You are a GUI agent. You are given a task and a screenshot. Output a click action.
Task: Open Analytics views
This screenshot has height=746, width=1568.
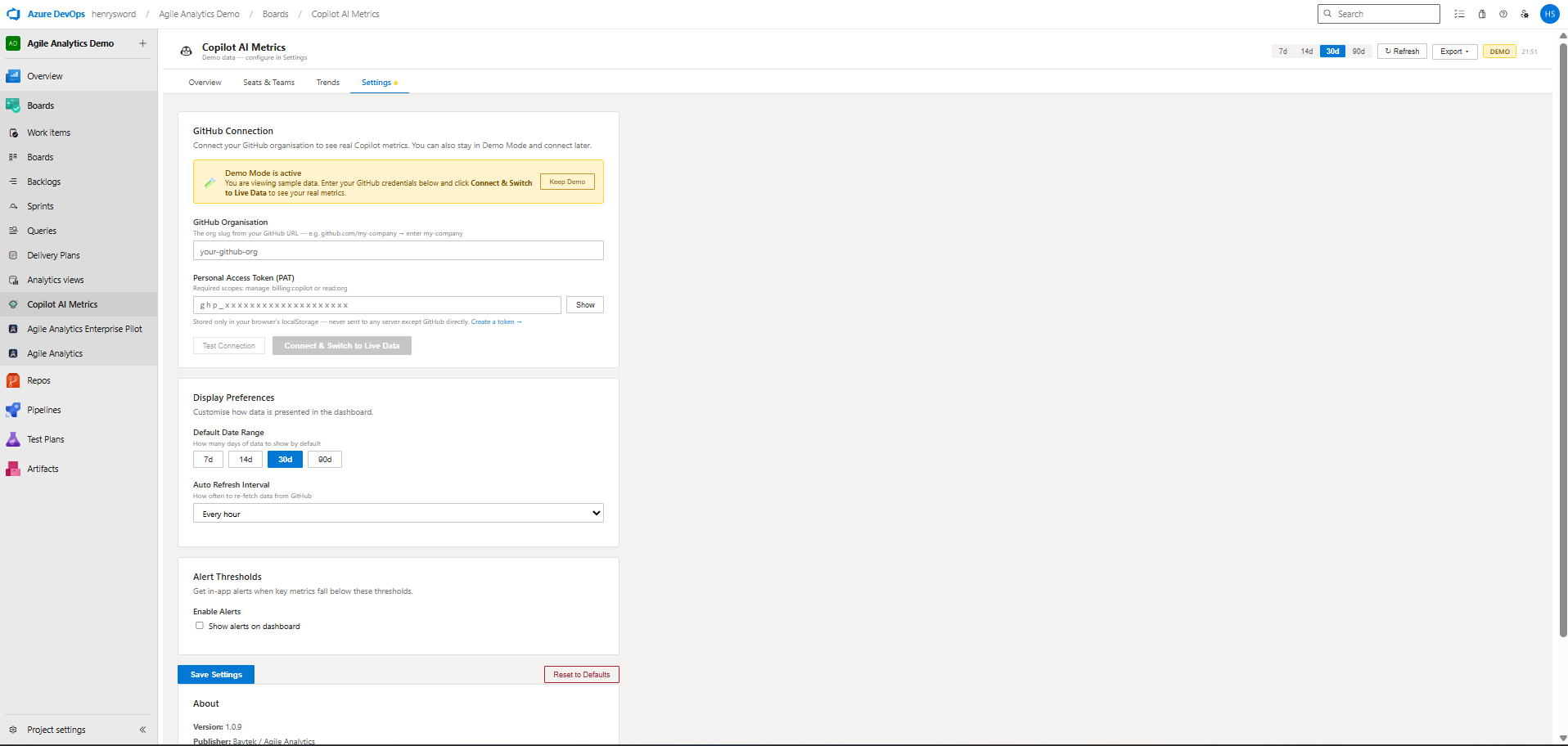tap(55, 279)
